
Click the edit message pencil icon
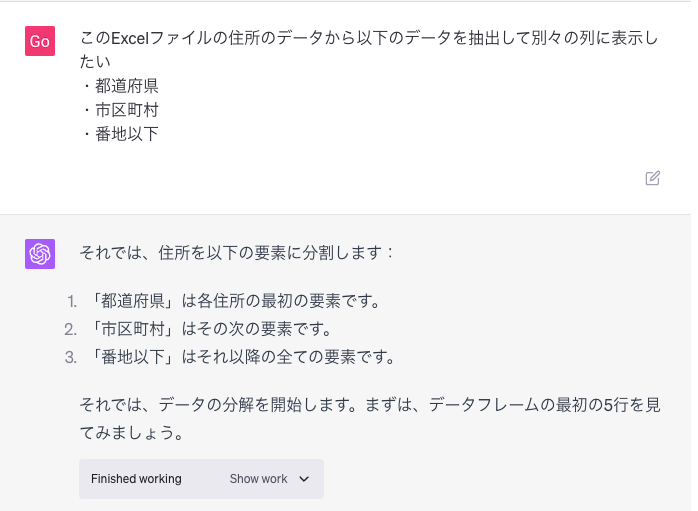653,178
